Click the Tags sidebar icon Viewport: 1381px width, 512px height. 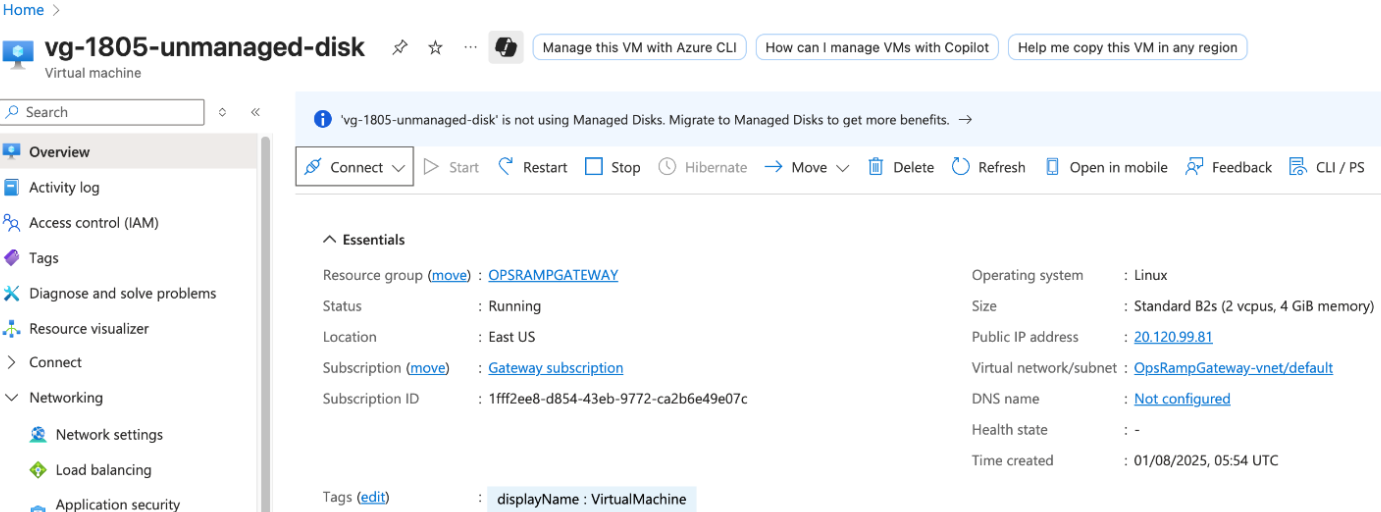pyautogui.click(x=12, y=258)
